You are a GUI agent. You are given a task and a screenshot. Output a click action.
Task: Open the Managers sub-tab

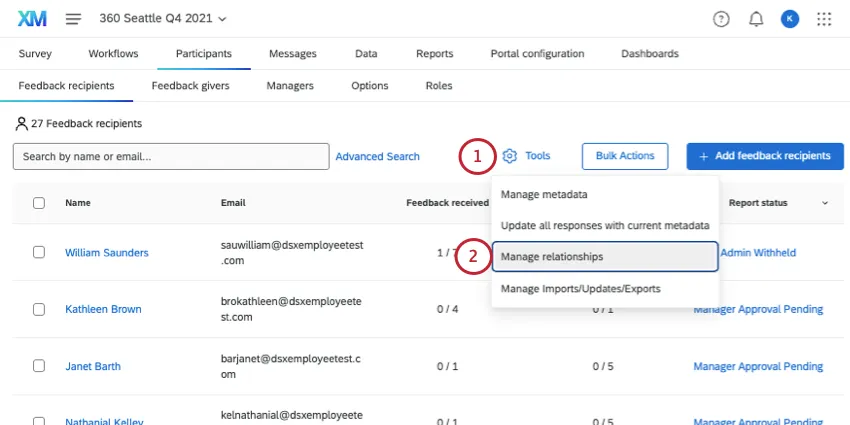(290, 86)
